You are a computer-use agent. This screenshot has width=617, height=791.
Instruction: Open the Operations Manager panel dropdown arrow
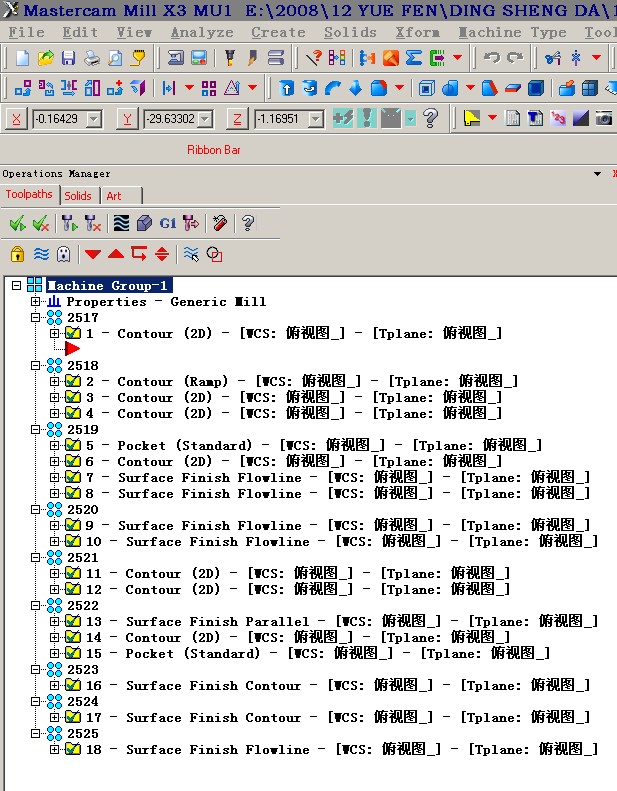tap(597, 174)
